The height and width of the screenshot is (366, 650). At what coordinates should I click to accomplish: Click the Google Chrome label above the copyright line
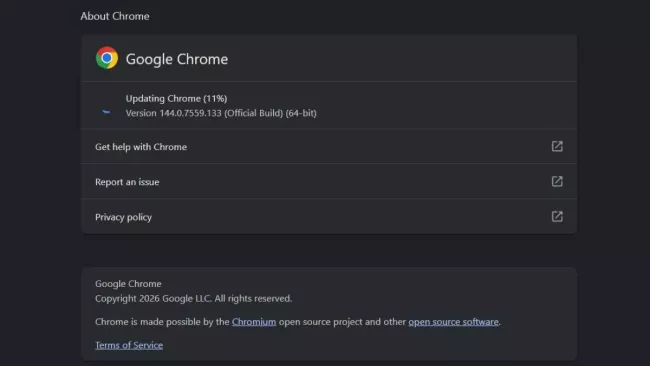(128, 284)
